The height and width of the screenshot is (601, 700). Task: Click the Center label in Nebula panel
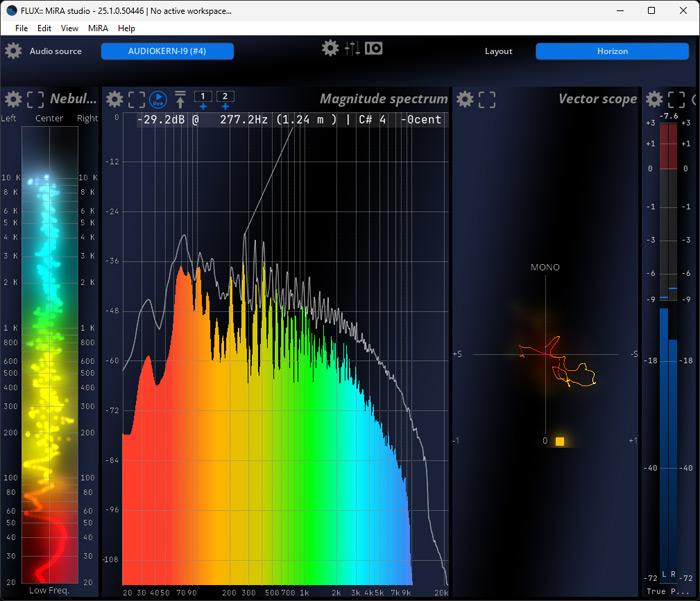click(x=49, y=118)
